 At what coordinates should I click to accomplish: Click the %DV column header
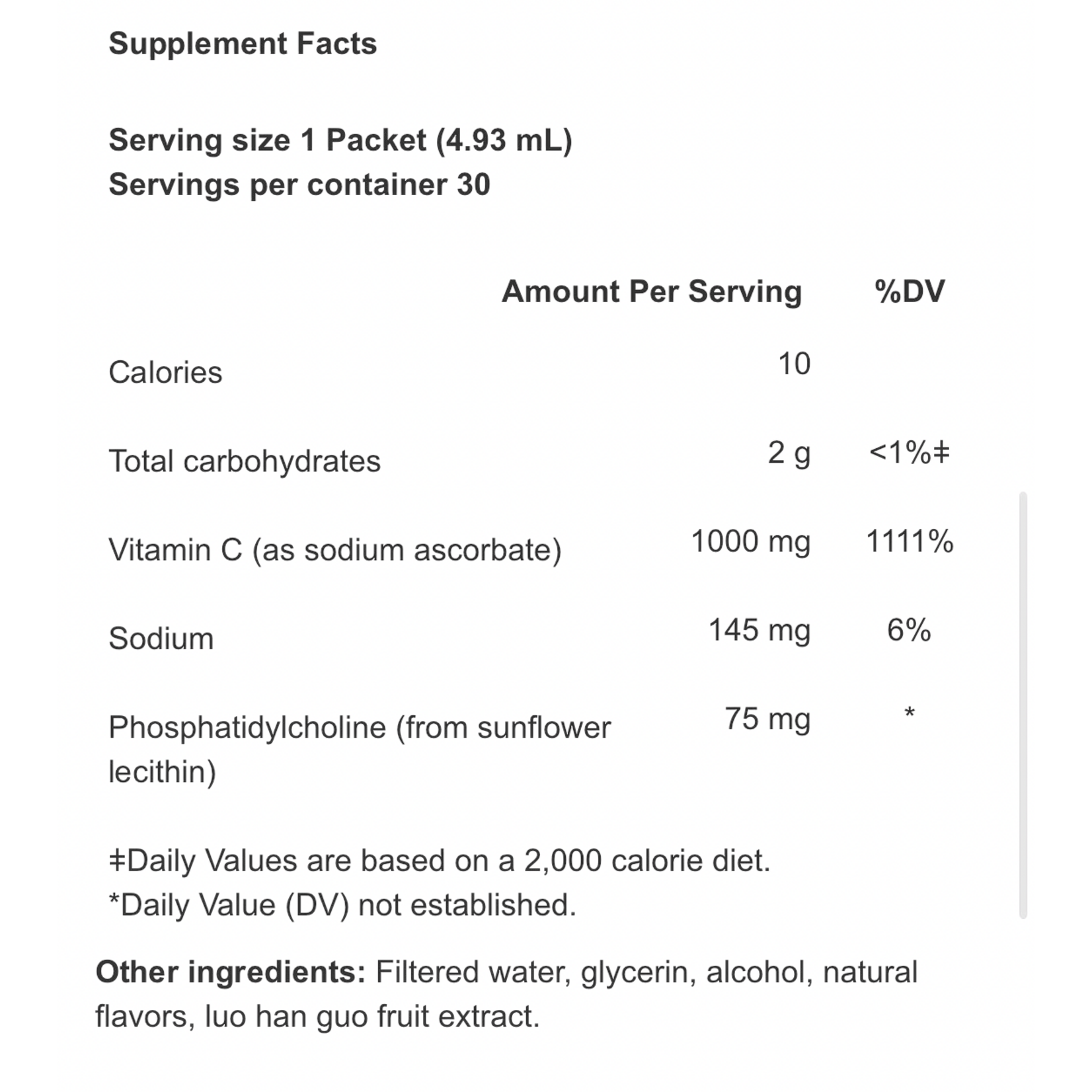click(x=909, y=292)
